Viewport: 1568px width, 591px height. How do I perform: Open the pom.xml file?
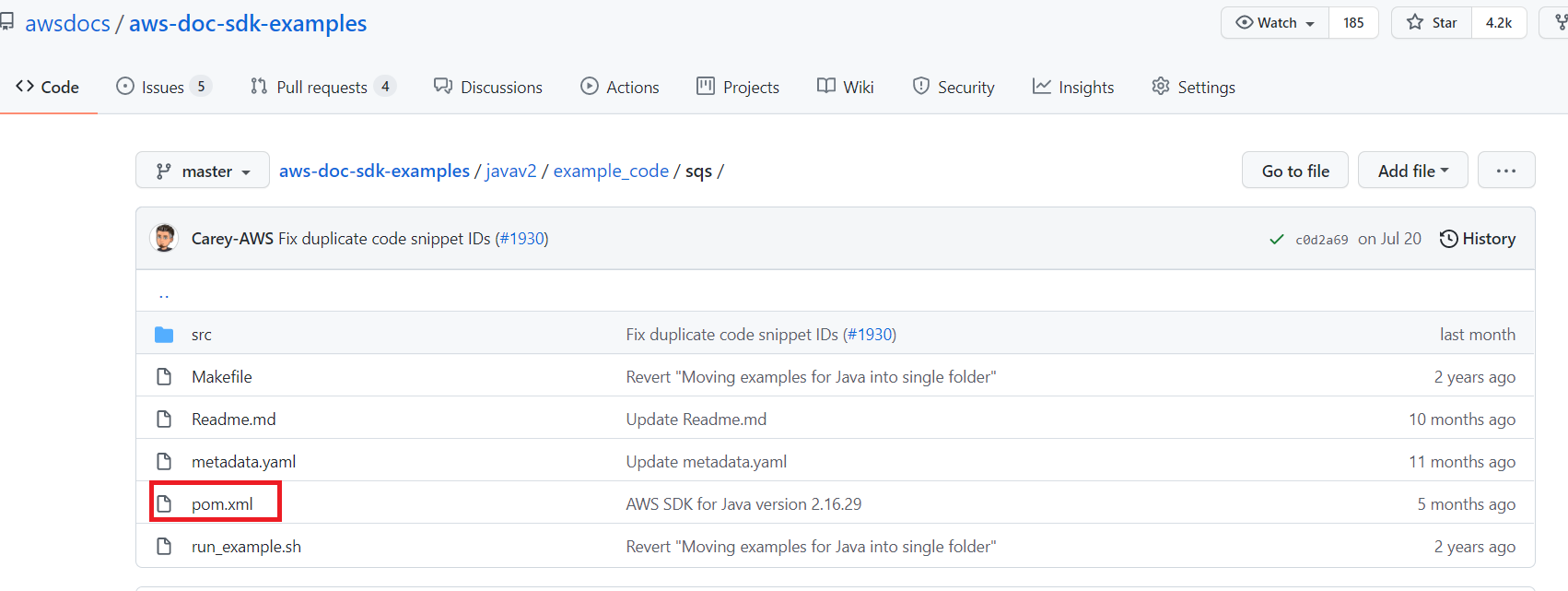tap(222, 504)
